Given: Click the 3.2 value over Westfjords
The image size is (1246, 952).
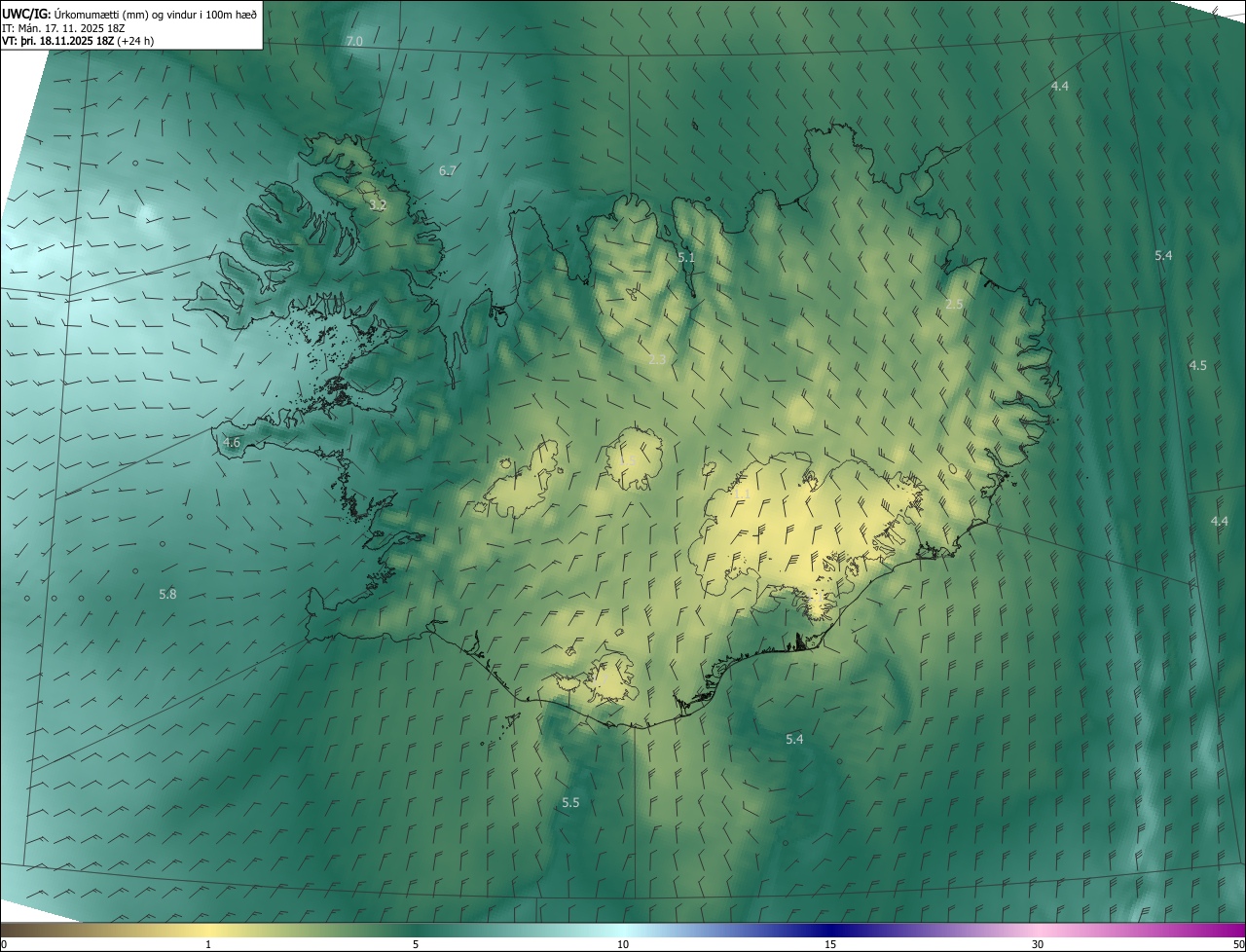Looking at the screenshot, I should click(x=378, y=205).
